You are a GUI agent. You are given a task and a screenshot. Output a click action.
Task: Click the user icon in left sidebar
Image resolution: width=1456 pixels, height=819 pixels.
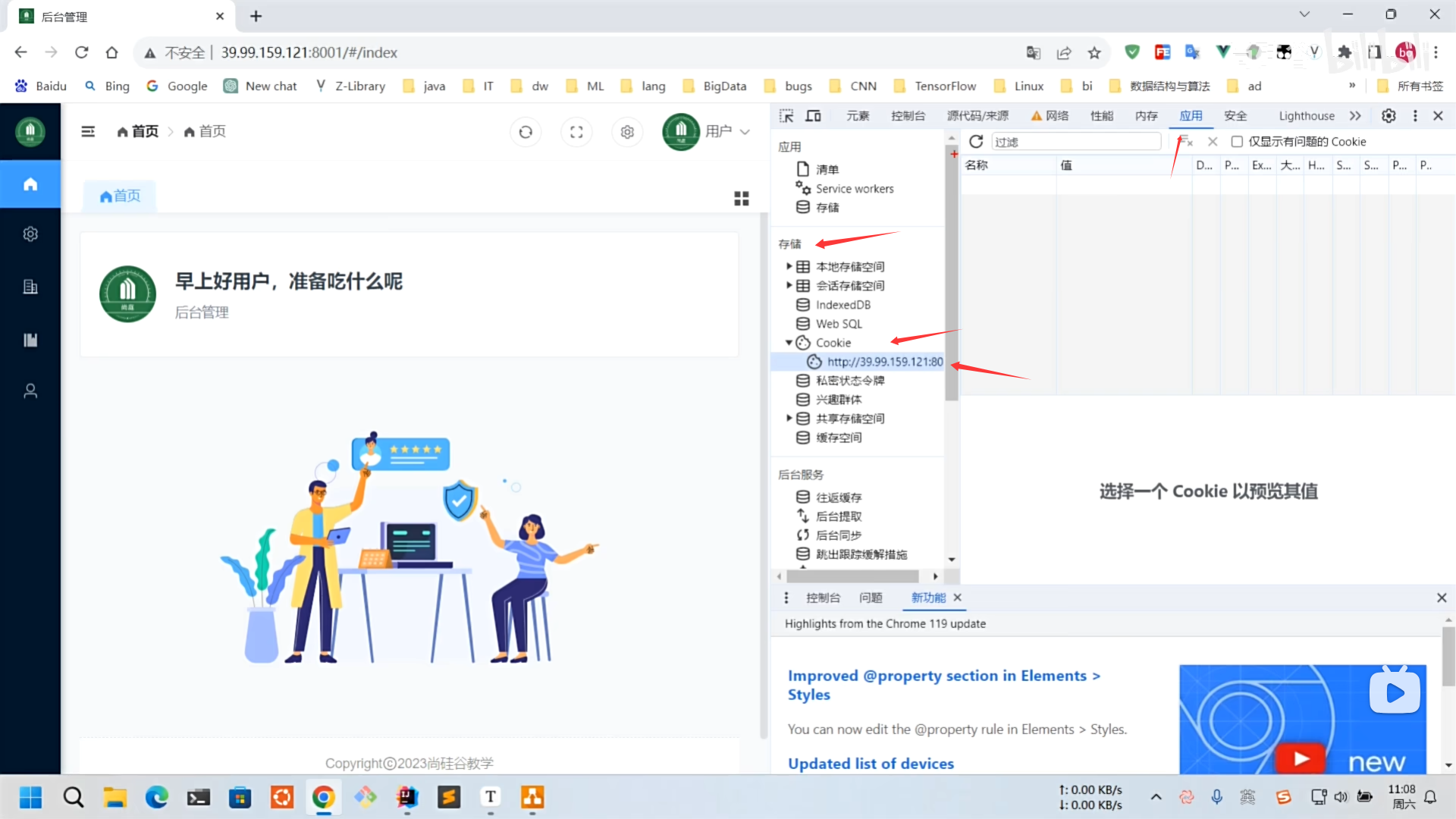30,391
